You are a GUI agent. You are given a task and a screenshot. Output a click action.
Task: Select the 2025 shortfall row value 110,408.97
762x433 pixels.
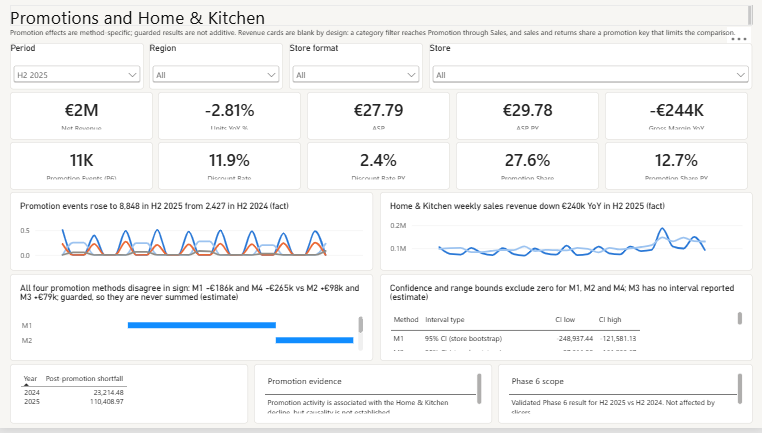pos(107,401)
